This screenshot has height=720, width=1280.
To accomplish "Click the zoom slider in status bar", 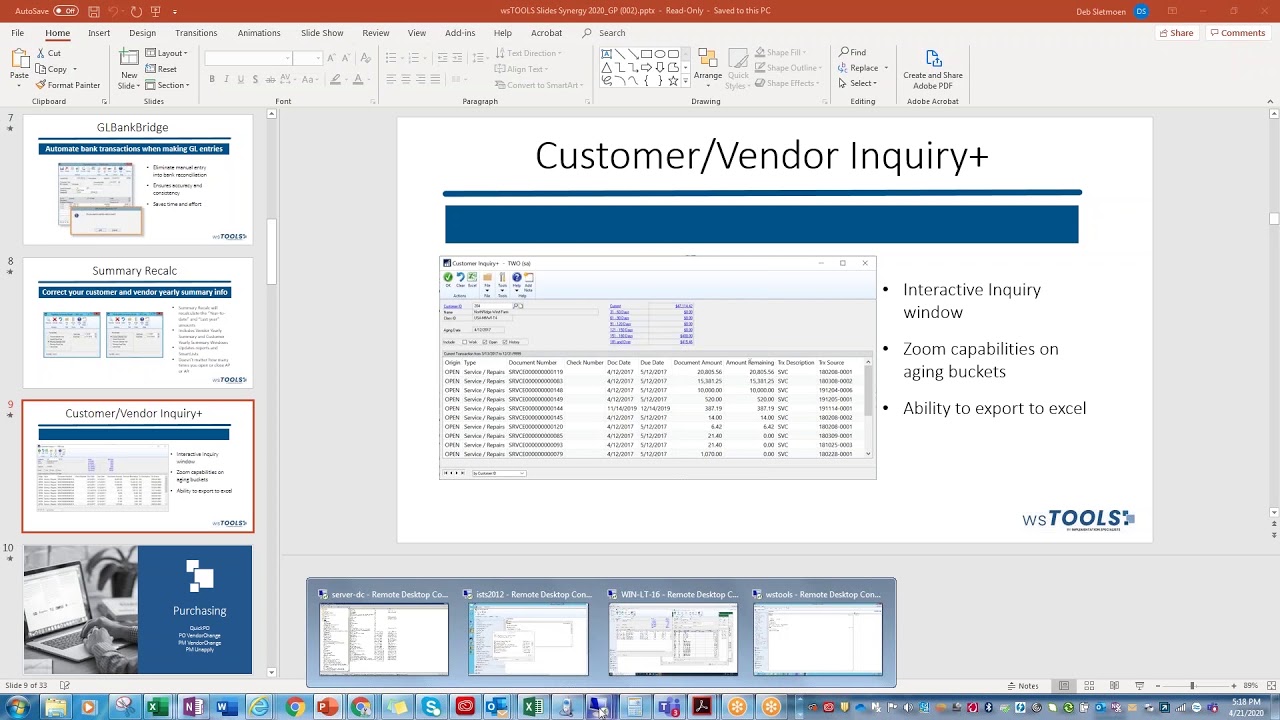I will (x=1193, y=686).
